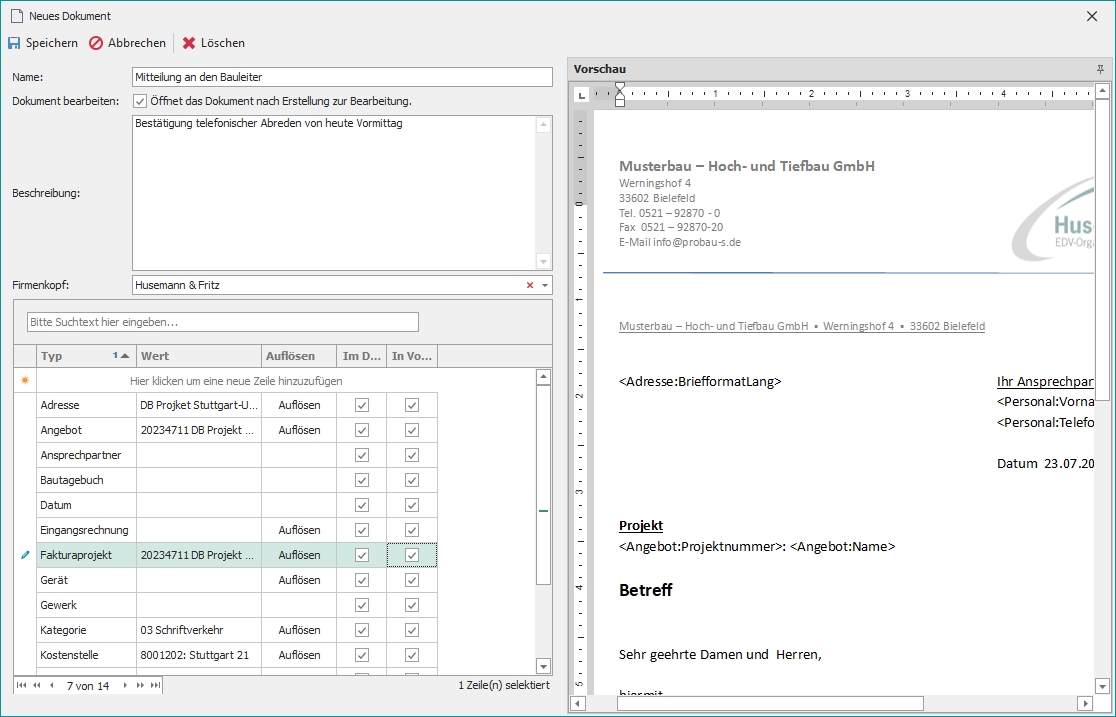Click the down arrow of the grid scrollbar

pos(543,665)
